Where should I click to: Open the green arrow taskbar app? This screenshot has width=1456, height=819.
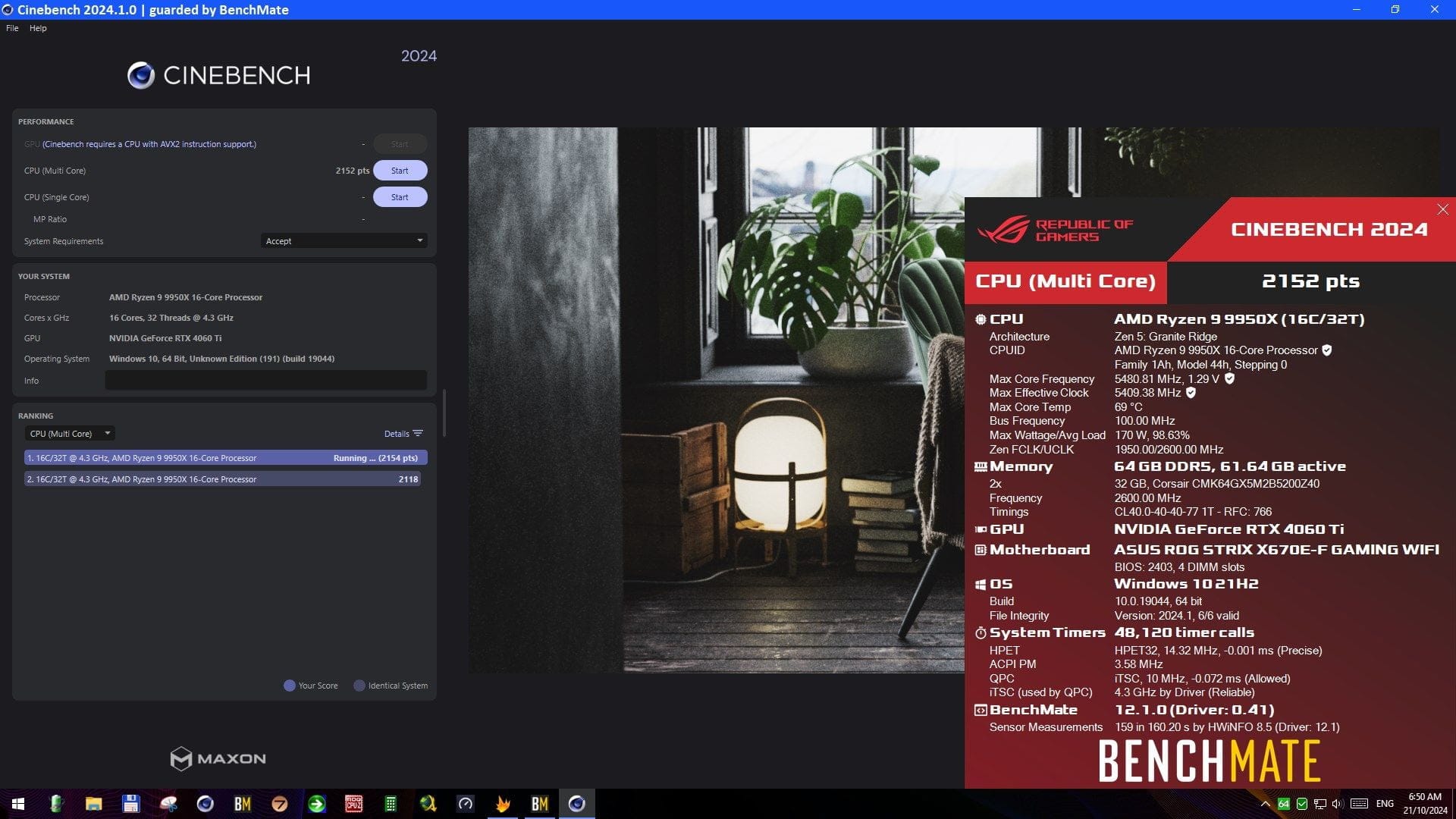[x=316, y=804]
